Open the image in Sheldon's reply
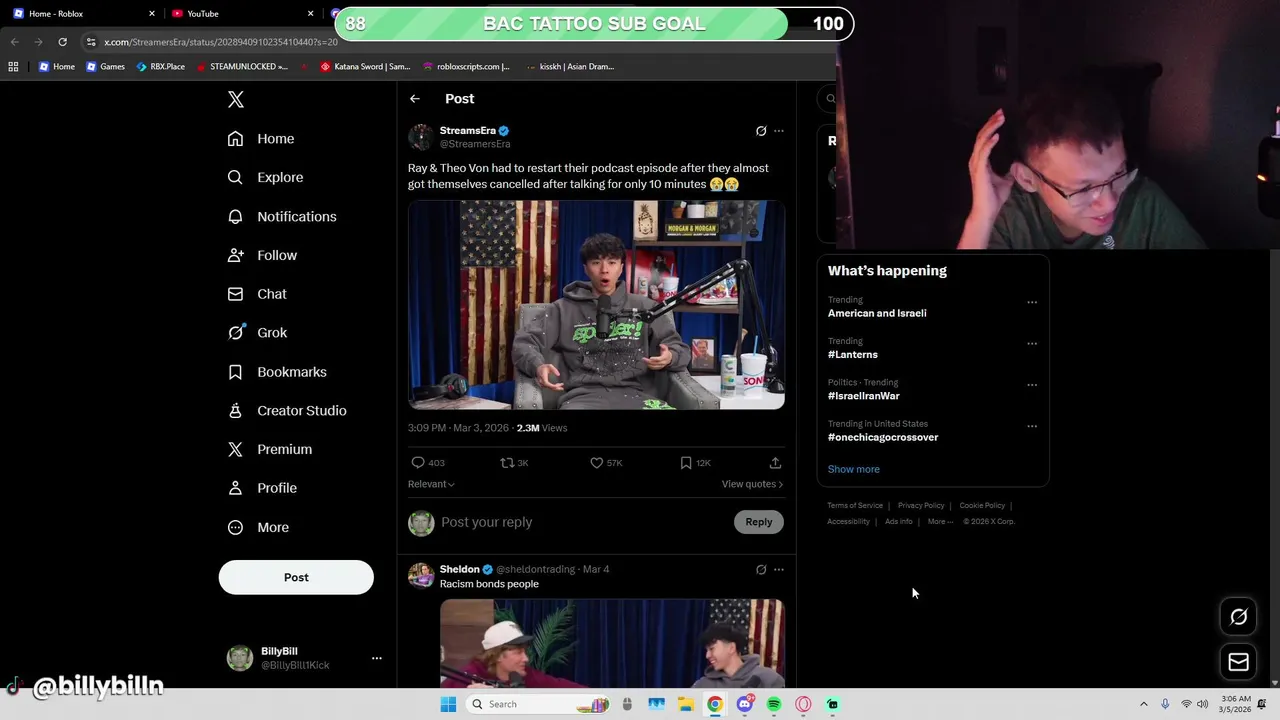This screenshot has height=720, width=1280. [x=612, y=643]
